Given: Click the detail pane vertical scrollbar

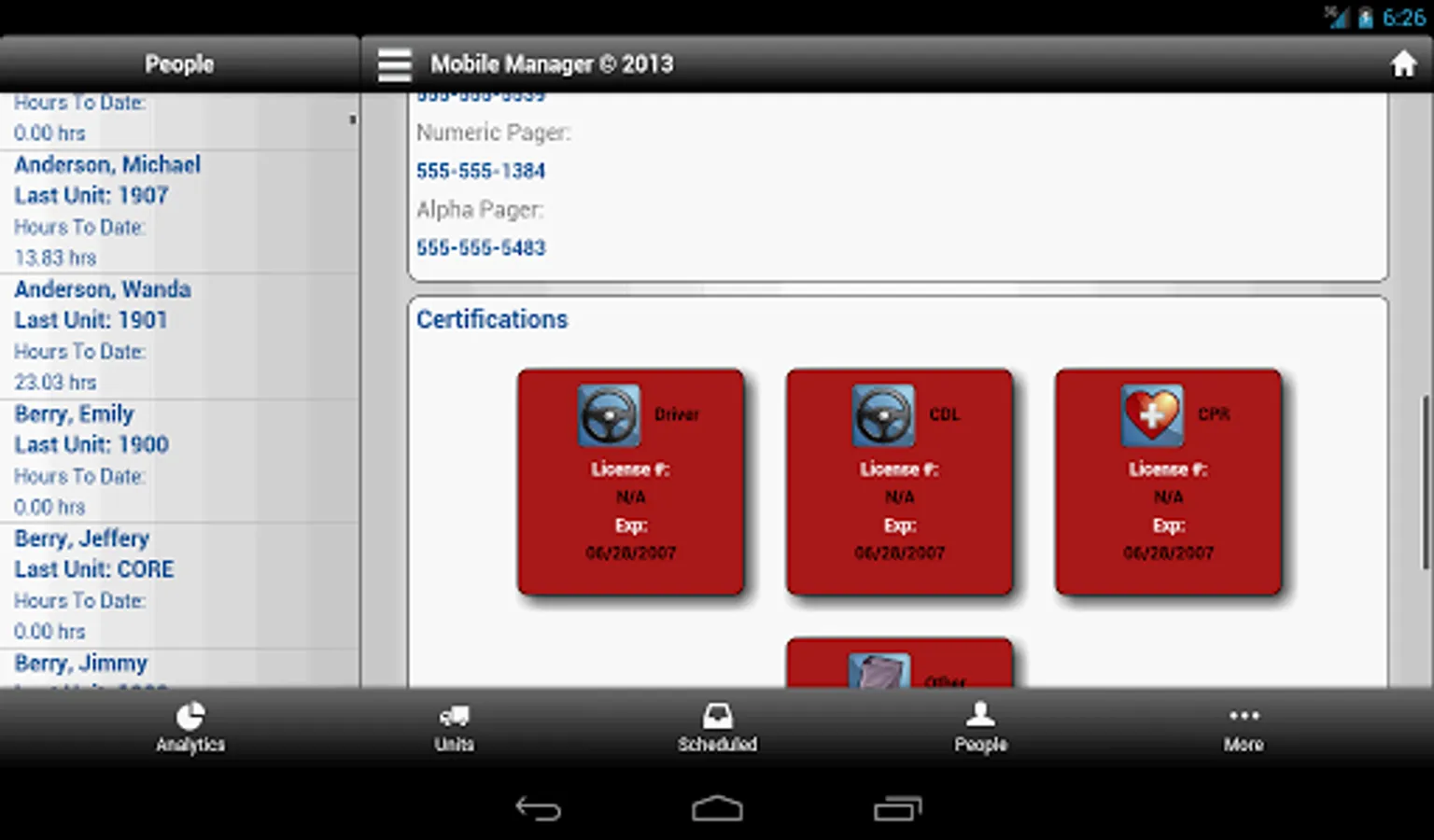Looking at the screenshot, I should click(x=1424, y=482).
